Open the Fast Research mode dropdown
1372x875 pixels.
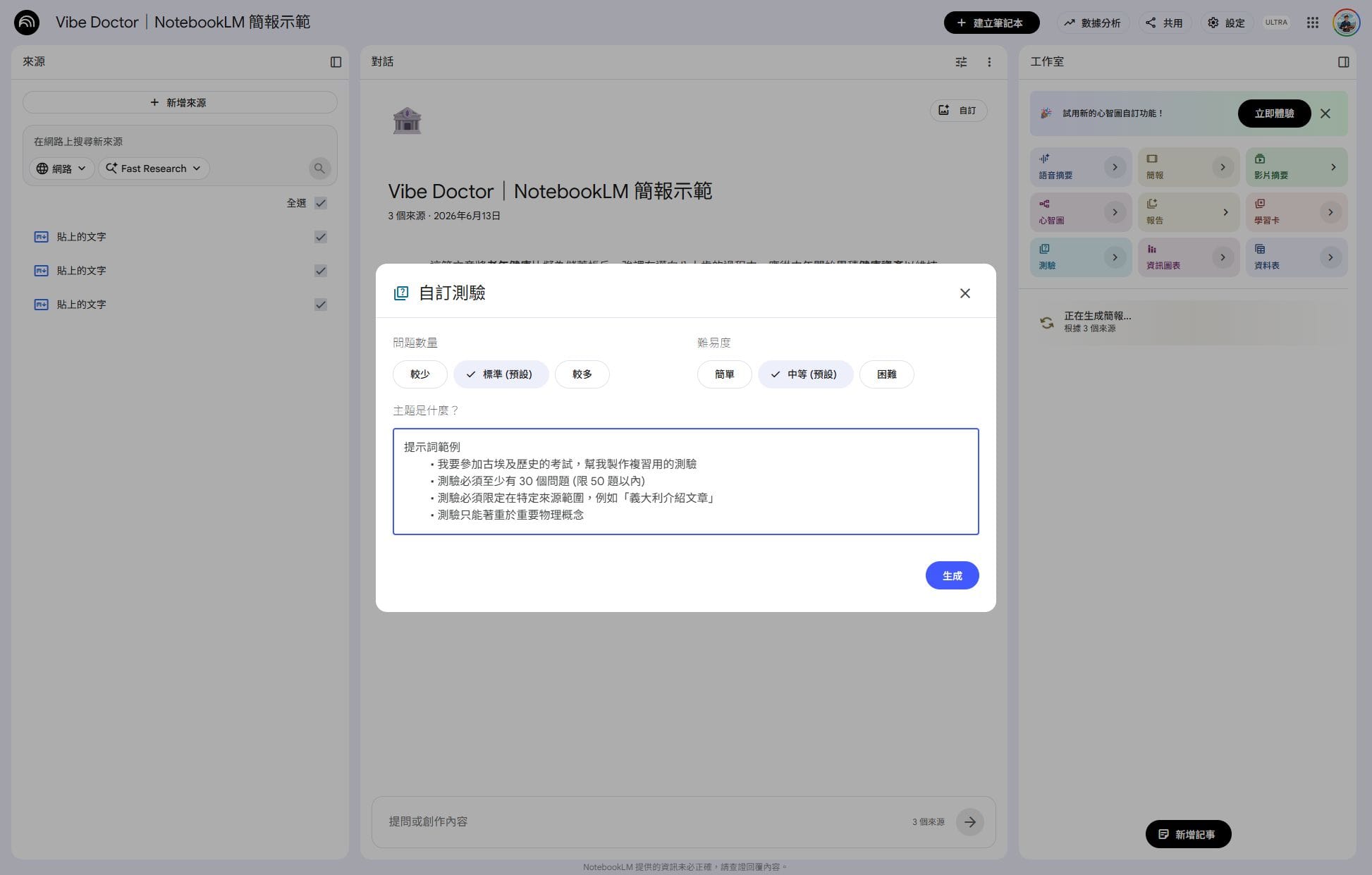(154, 169)
